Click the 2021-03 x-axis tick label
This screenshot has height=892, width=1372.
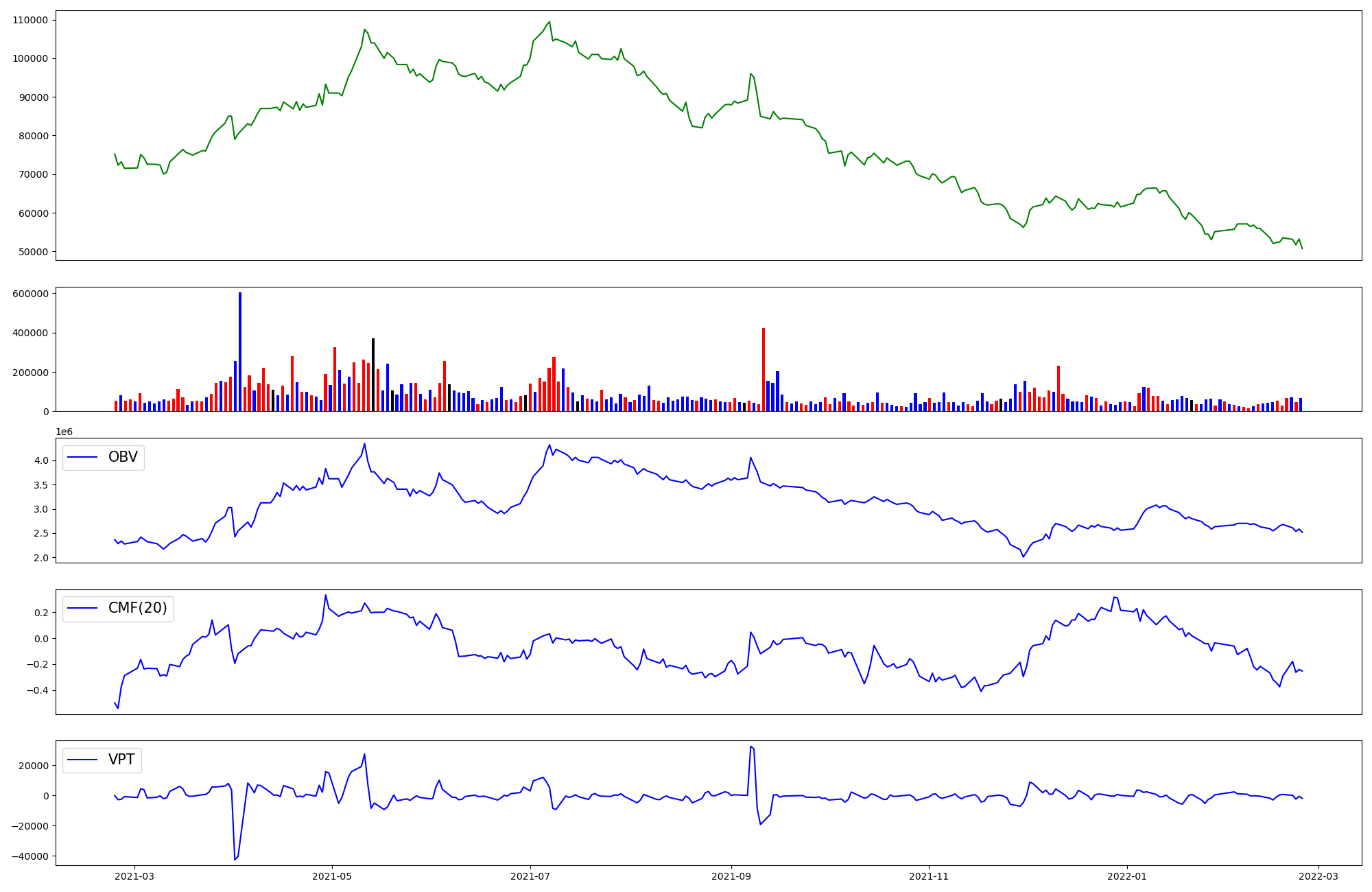click(x=134, y=876)
